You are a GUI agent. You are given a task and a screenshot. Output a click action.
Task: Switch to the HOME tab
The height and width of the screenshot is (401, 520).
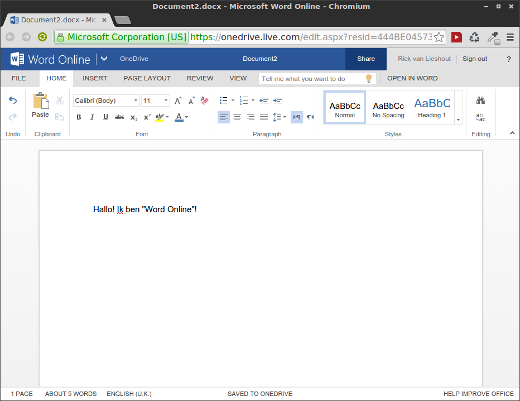[56, 78]
